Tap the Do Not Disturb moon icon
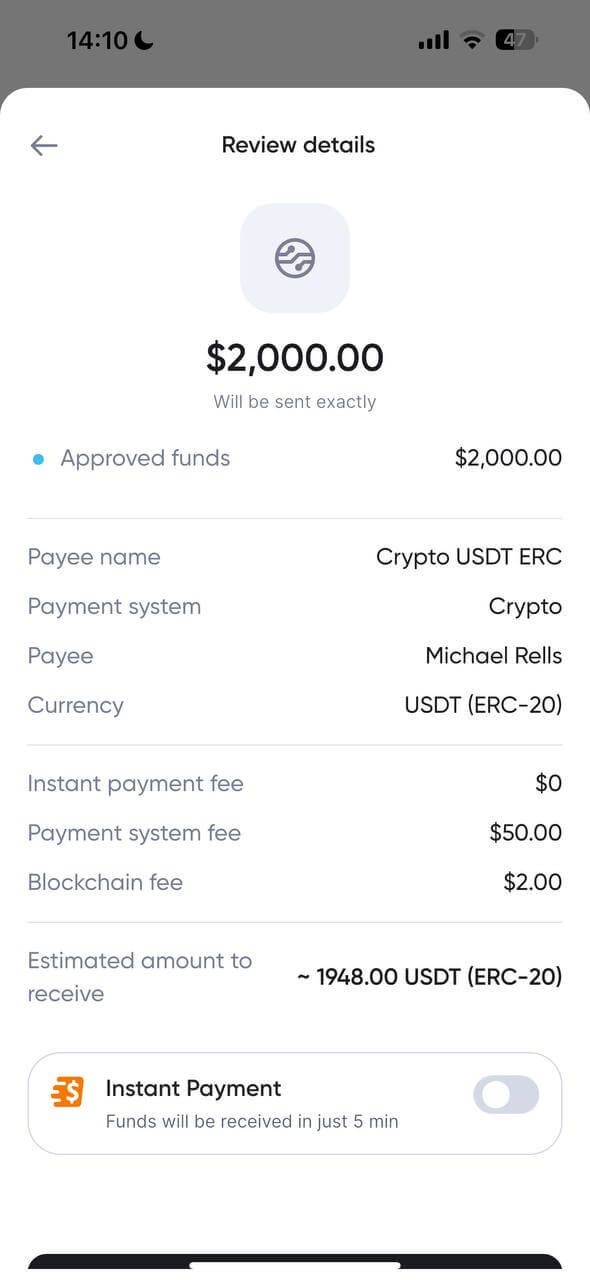Viewport: 590px width, 1280px height. 143,38
